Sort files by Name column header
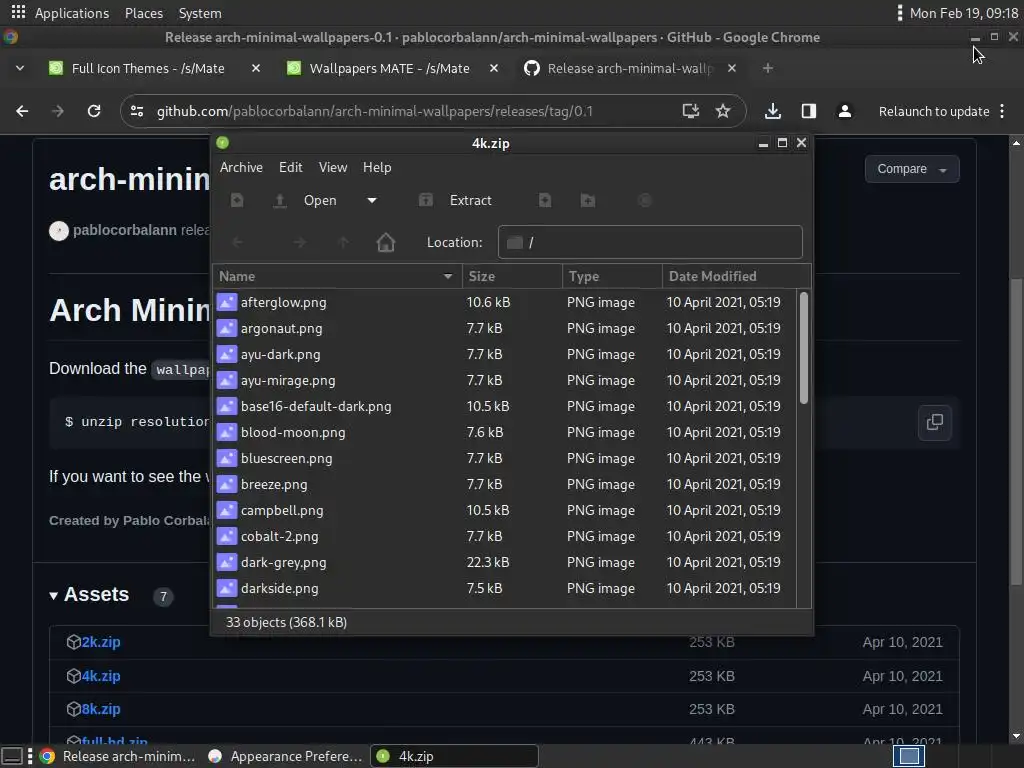 337,276
